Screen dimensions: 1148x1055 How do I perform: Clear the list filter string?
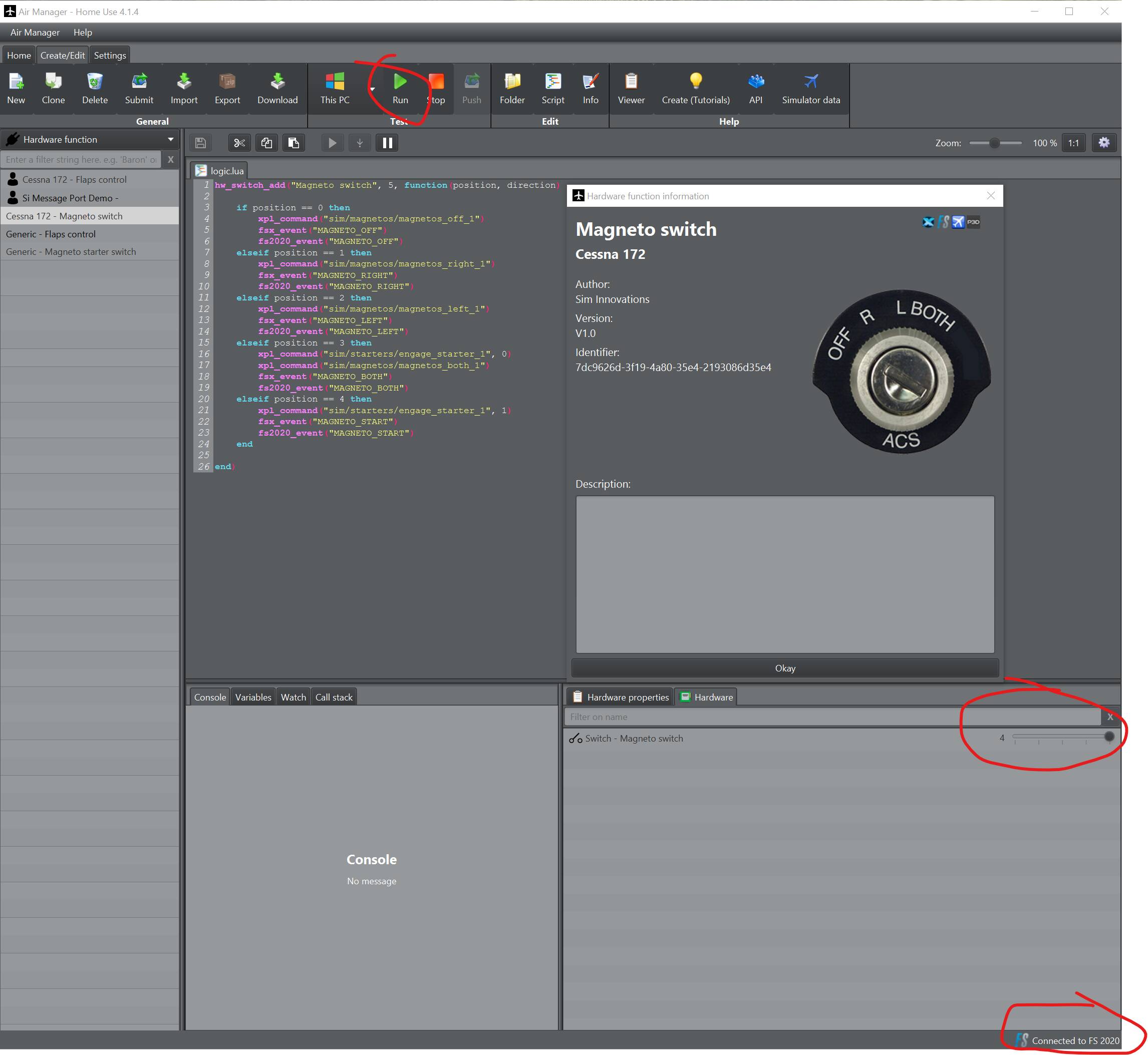click(x=170, y=160)
